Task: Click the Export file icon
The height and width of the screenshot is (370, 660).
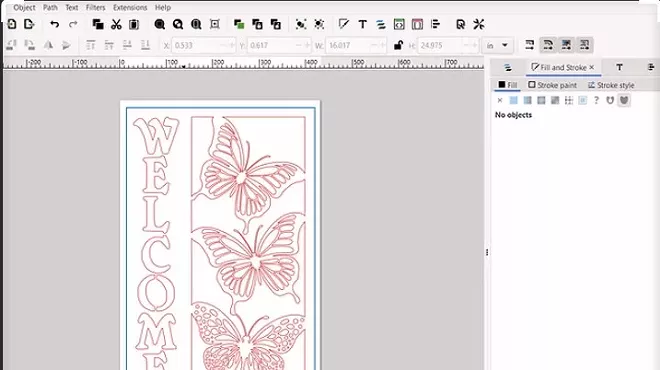Action: point(29,24)
